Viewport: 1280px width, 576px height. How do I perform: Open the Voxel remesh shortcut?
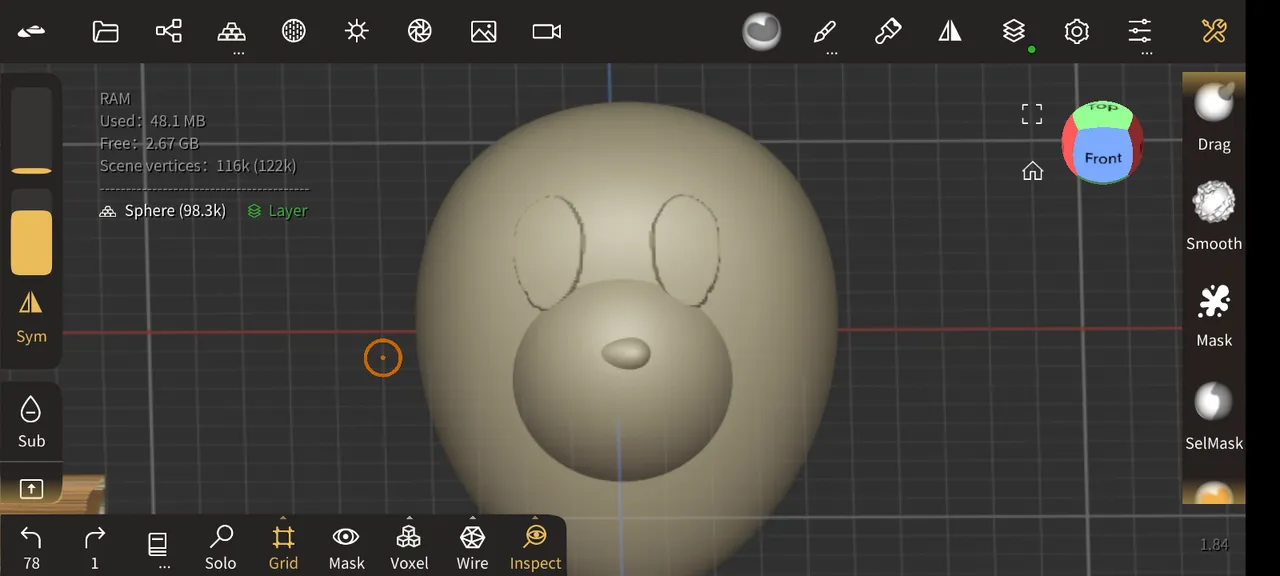pos(409,547)
